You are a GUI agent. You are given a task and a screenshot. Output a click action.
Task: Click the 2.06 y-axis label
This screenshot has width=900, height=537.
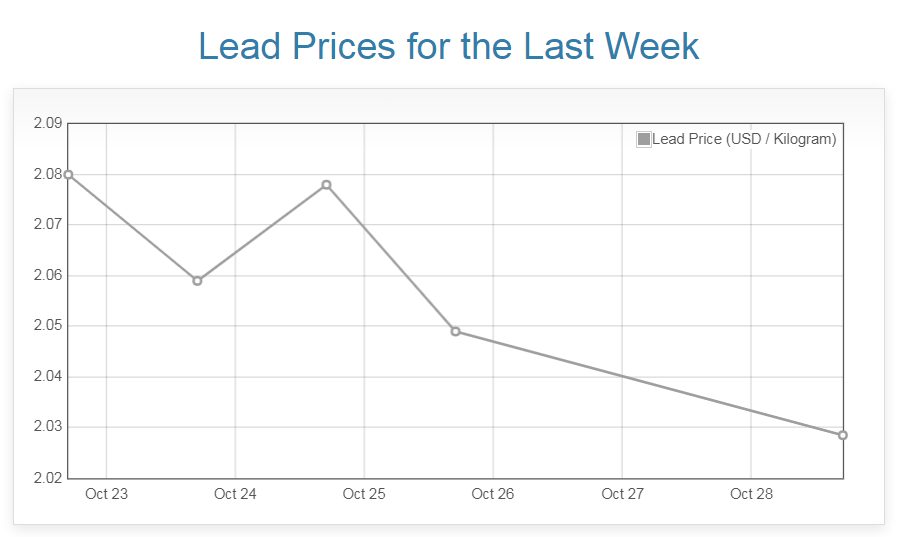[x=48, y=276]
